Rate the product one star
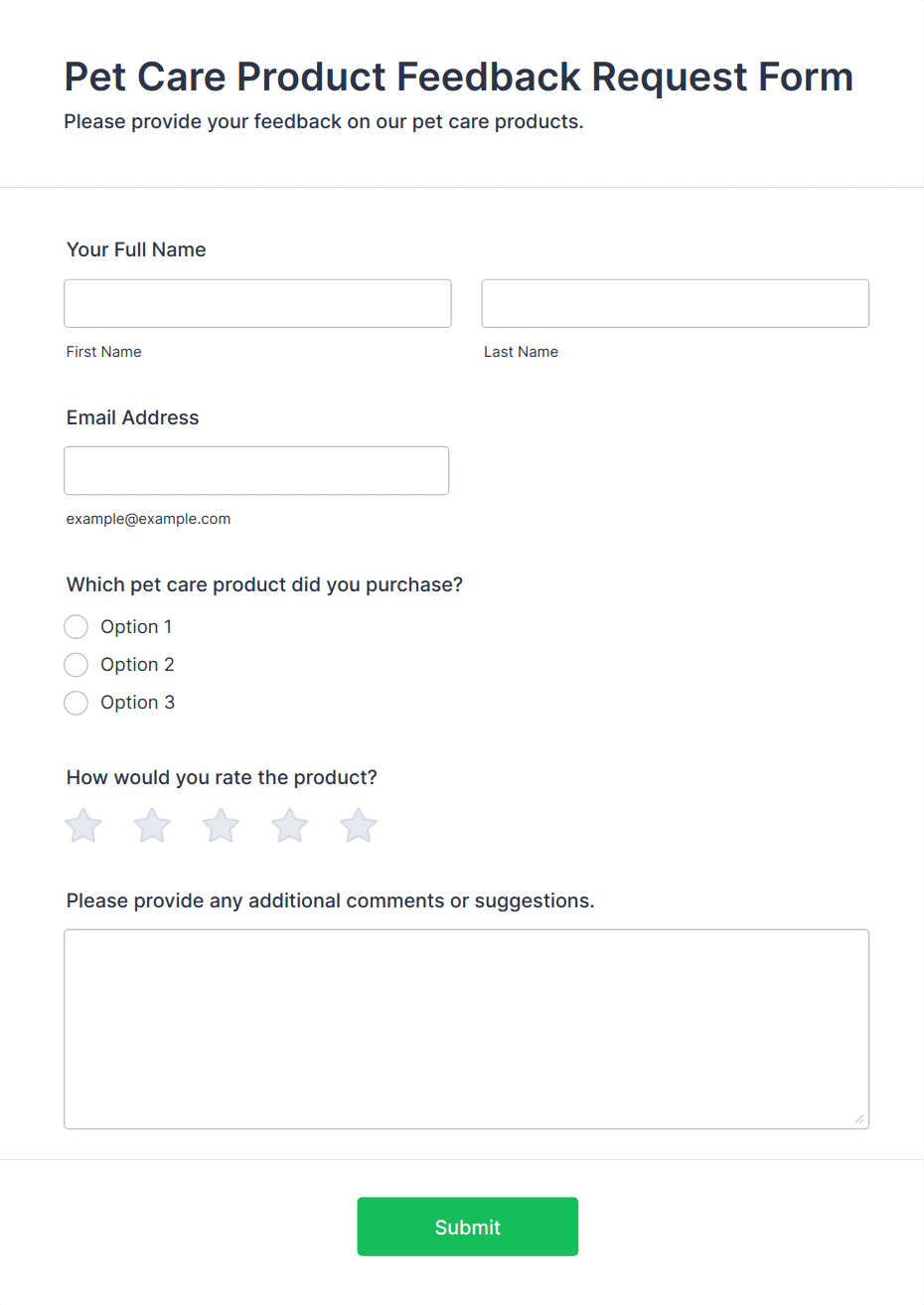 pyautogui.click(x=83, y=826)
